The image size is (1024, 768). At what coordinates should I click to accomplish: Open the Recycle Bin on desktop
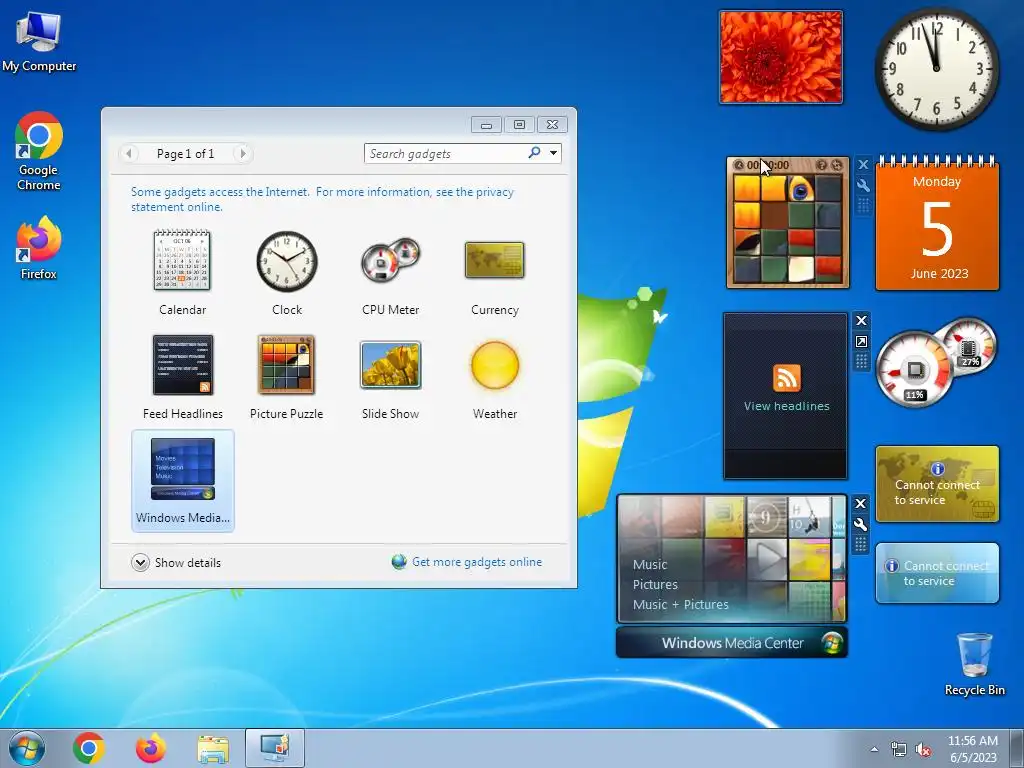pos(974,664)
